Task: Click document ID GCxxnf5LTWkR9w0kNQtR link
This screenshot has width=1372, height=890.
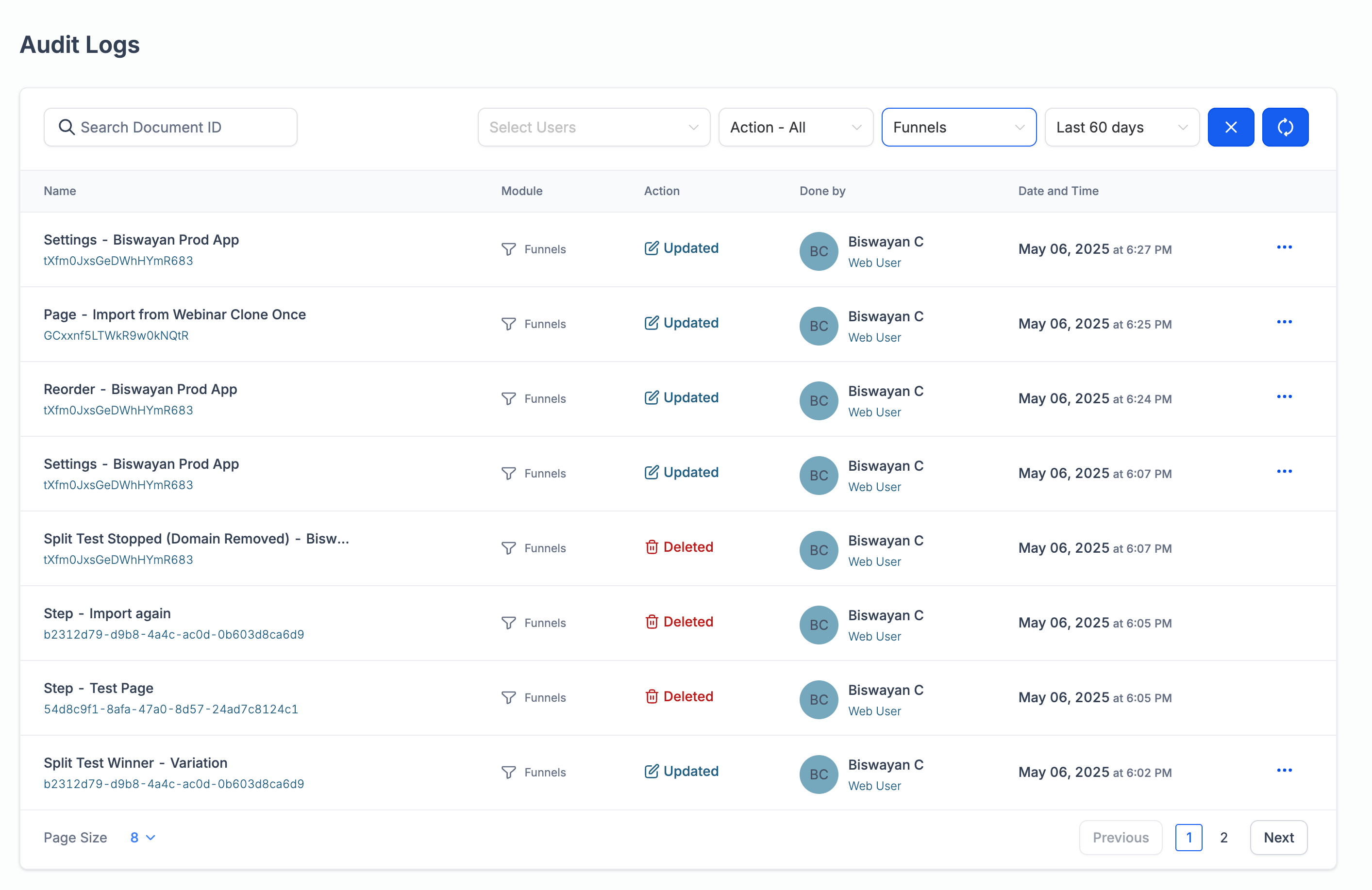Action: [116, 335]
